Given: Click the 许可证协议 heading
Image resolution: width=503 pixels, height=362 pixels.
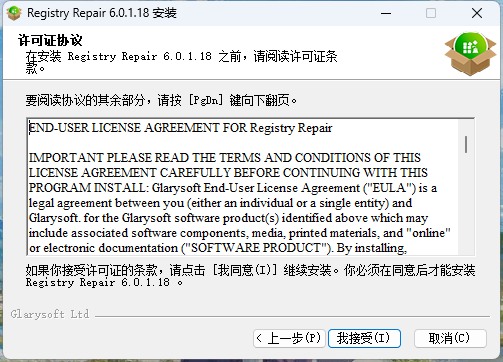Looking at the screenshot, I should click(50, 40).
